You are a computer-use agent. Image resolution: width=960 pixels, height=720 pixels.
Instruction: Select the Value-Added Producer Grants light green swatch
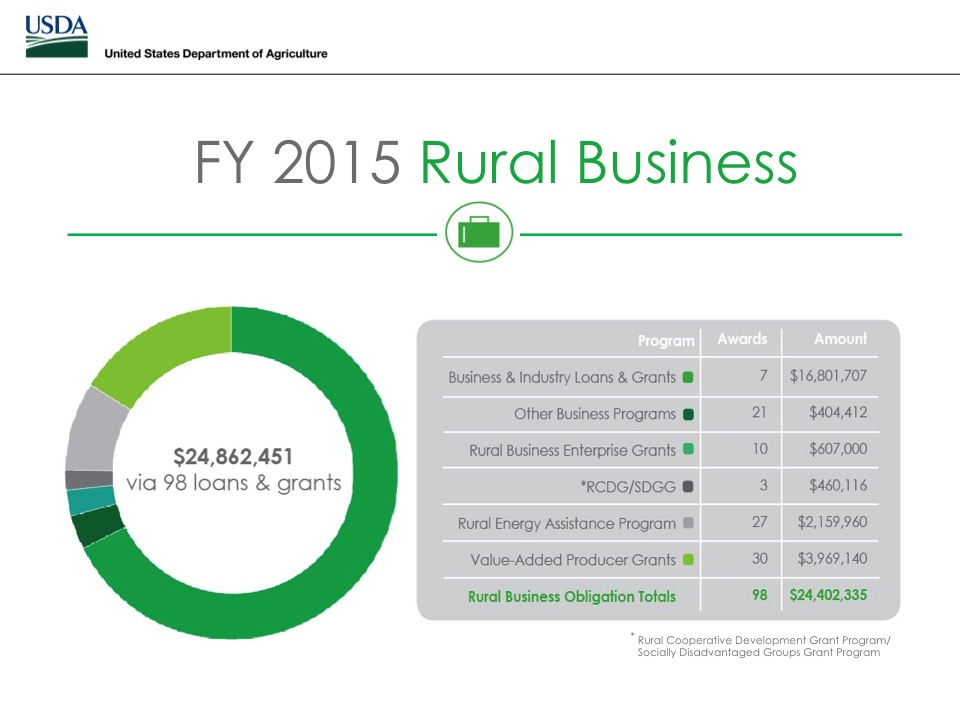pyautogui.click(x=688, y=560)
